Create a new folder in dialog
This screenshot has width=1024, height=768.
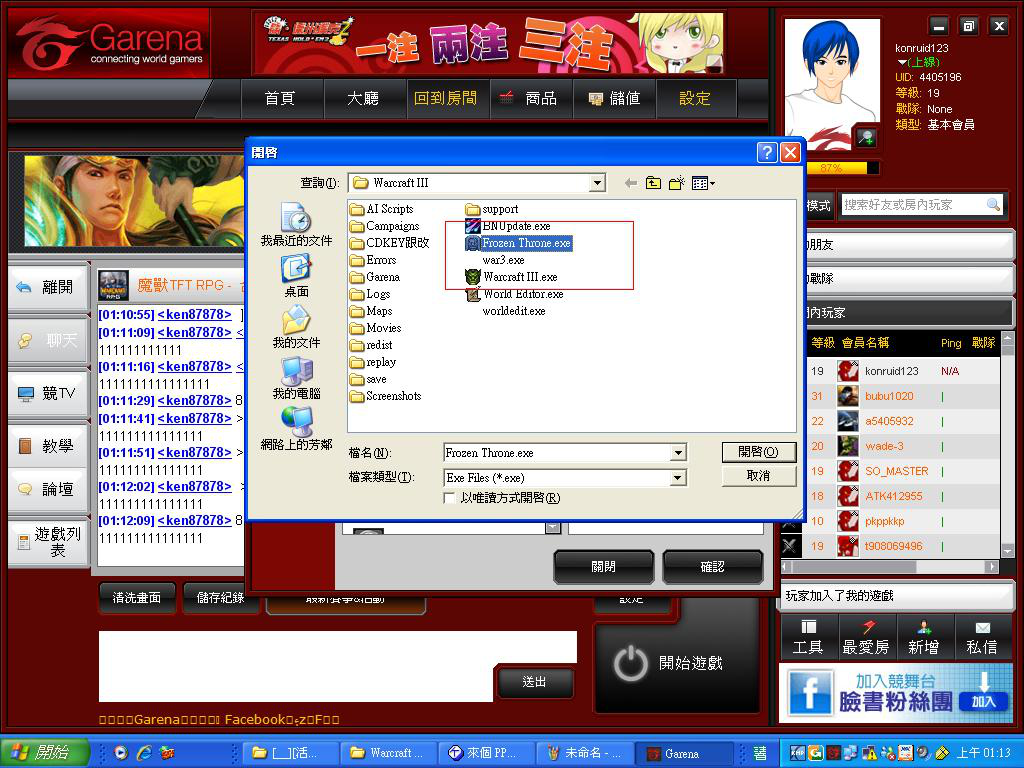point(677,184)
